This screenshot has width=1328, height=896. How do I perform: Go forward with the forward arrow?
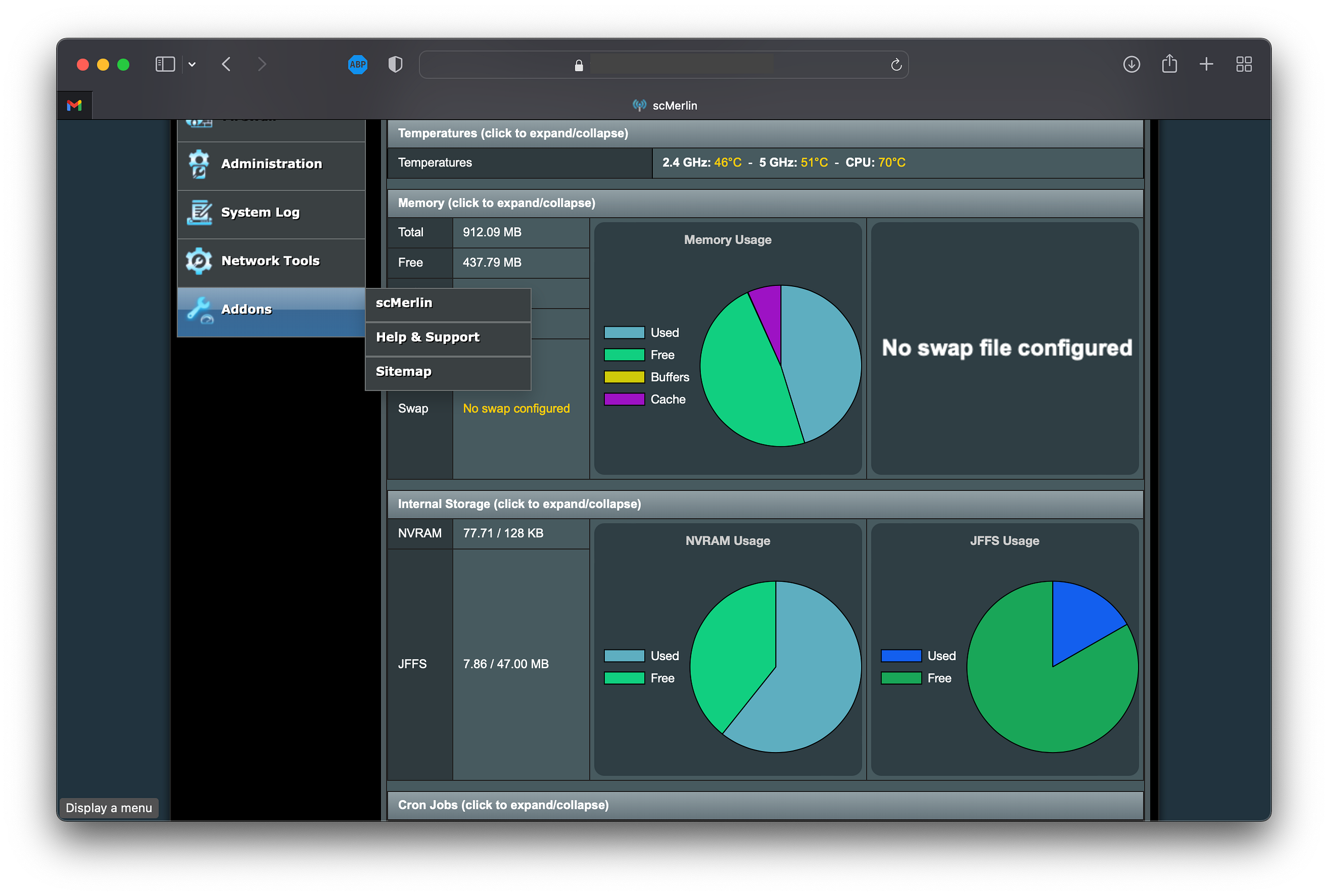coord(262,64)
